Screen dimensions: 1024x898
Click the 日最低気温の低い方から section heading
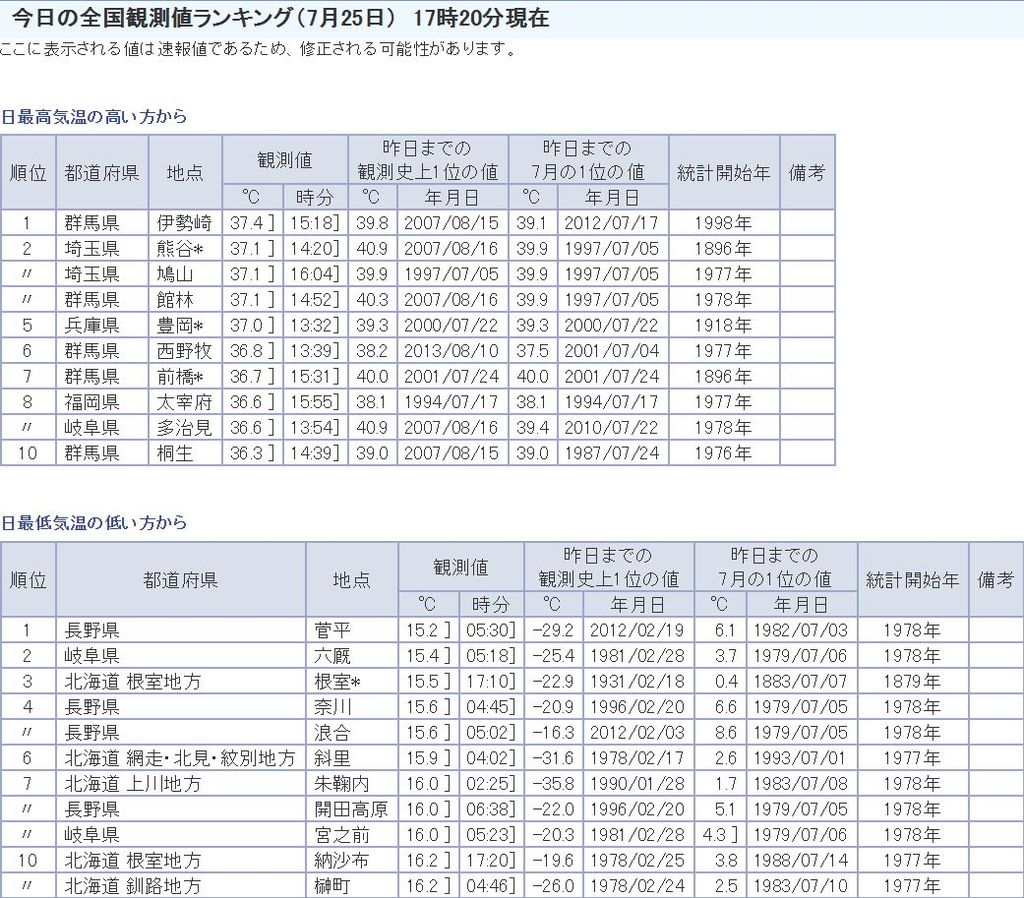[94, 523]
